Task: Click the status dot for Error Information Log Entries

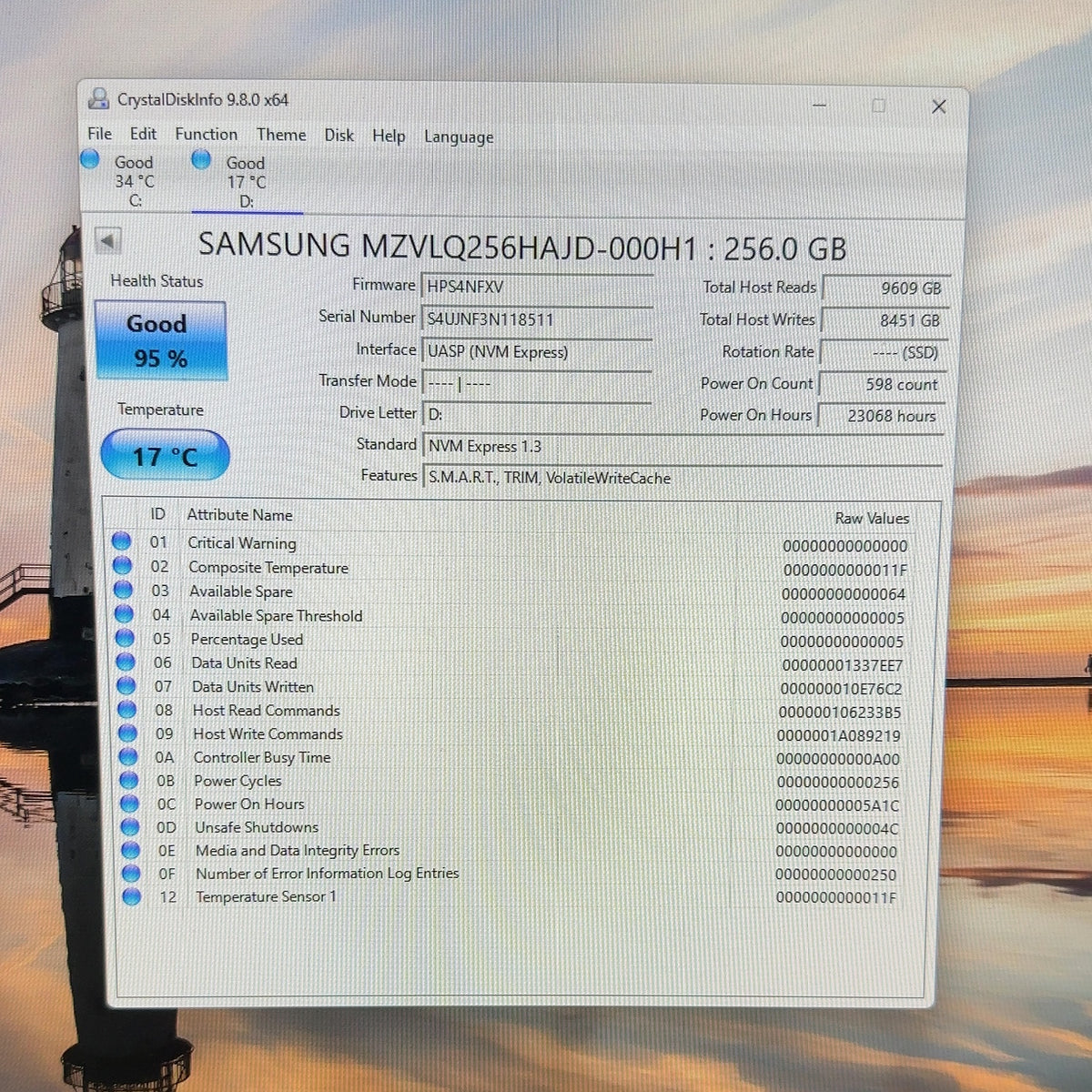Action: click(x=131, y=873)
